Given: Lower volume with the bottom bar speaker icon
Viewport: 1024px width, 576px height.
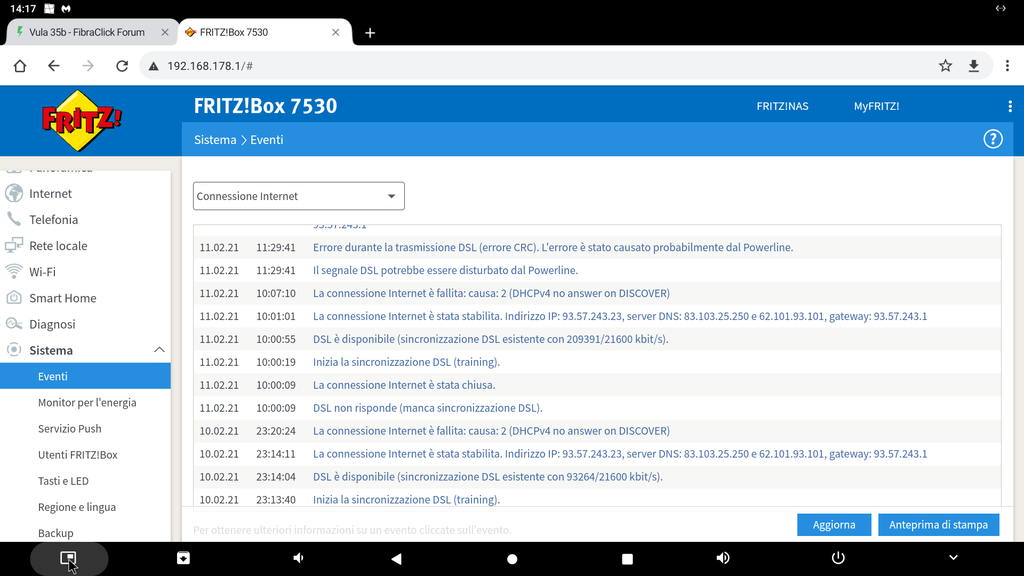Looking at the screenshot, I should (298, 558).
